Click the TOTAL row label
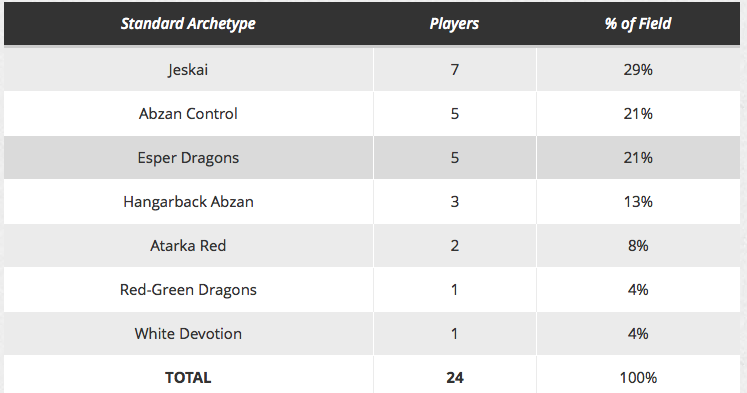 pyautogui.click(x=188, y=377)
